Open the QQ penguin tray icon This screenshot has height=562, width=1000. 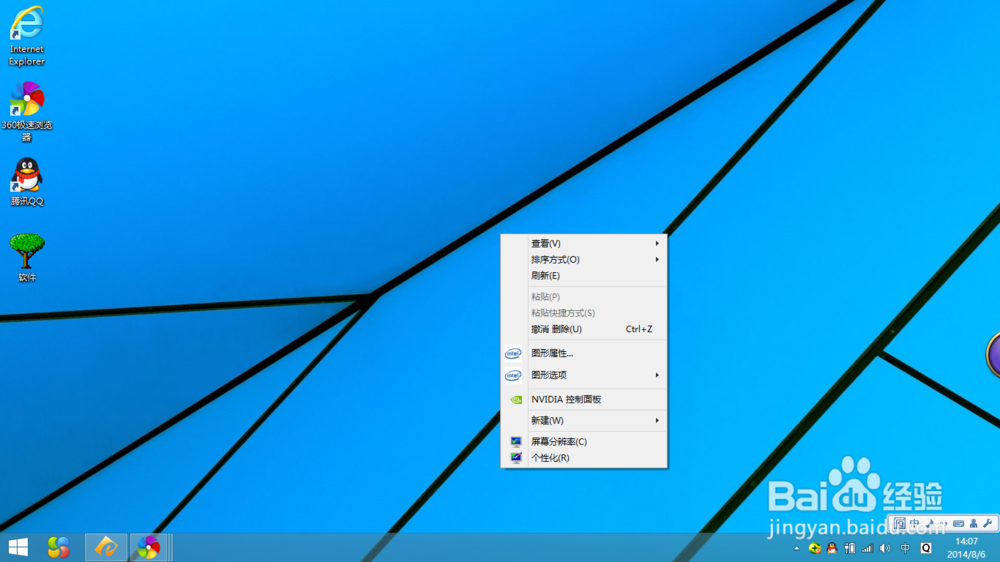[832, 548]
